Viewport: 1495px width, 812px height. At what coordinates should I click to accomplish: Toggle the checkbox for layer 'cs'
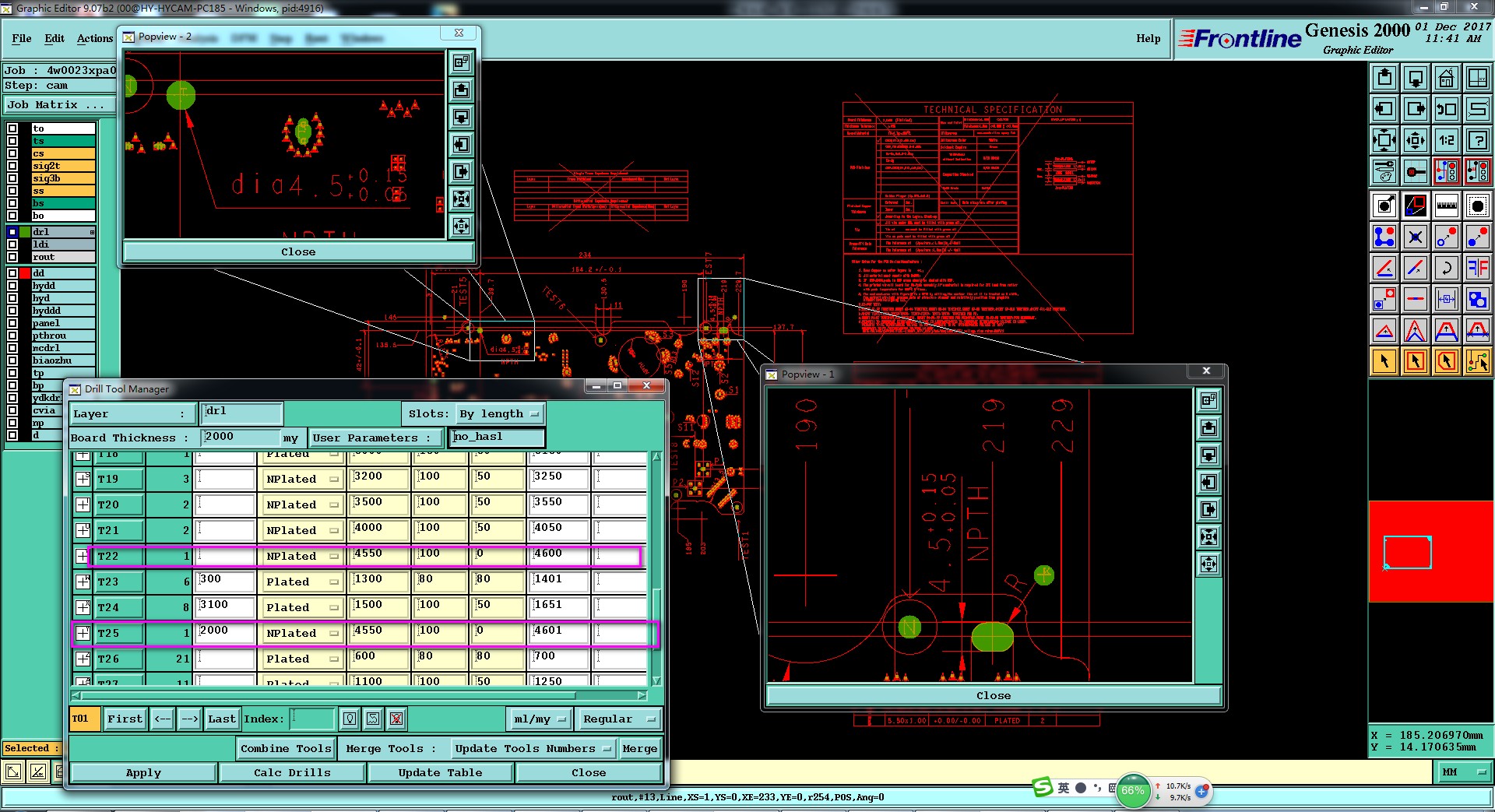(x=12, y=153)
